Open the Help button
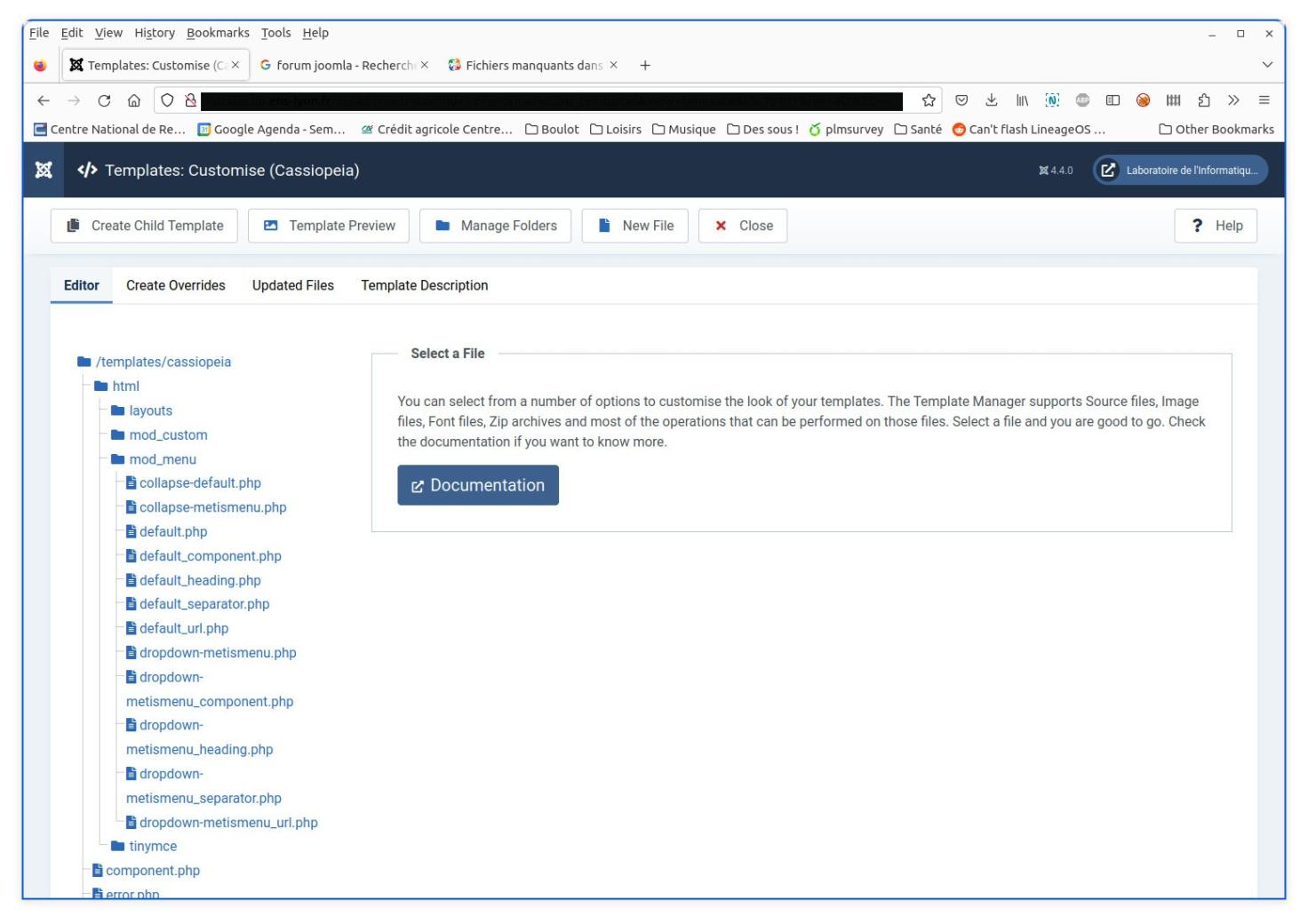The width and height of the screenshot is (1308, 924). [x=1216, y=226]
